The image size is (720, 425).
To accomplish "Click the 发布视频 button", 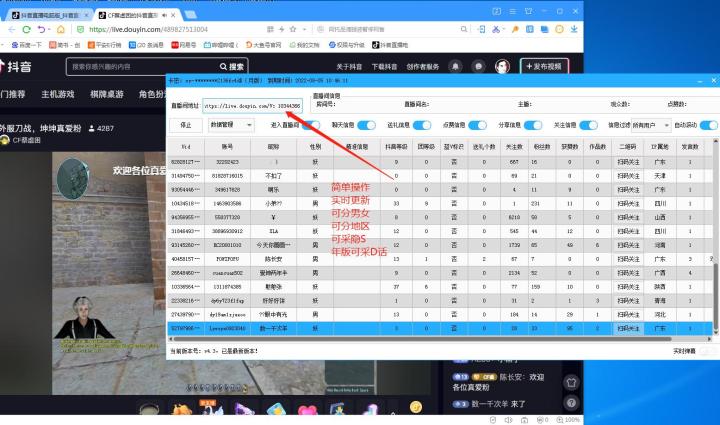I will [x=544, y=67].
